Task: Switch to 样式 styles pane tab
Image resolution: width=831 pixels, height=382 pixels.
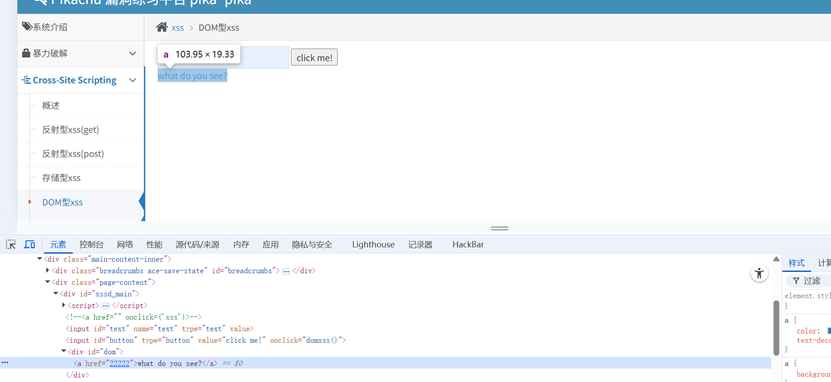Action: pos(796,263)
